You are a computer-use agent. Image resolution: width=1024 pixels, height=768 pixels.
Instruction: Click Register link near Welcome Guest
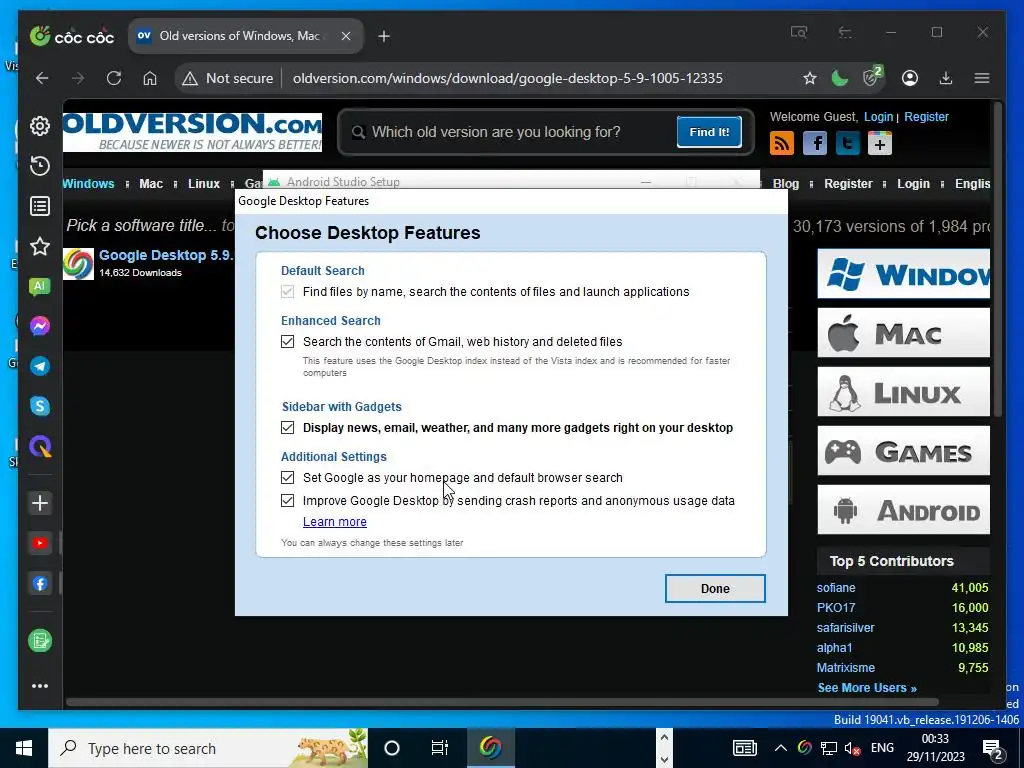click(x=926, y=117)
